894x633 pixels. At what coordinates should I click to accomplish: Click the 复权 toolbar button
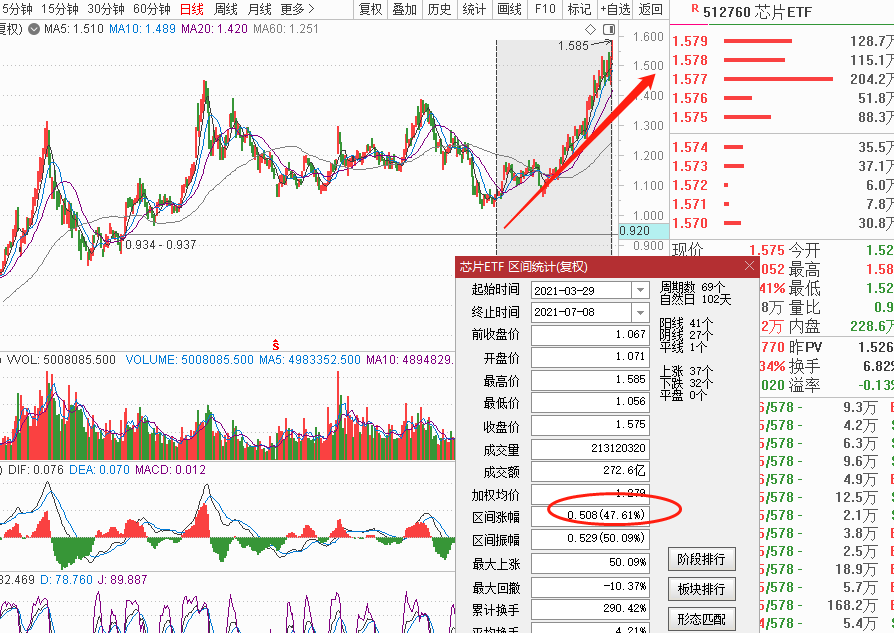371,9
